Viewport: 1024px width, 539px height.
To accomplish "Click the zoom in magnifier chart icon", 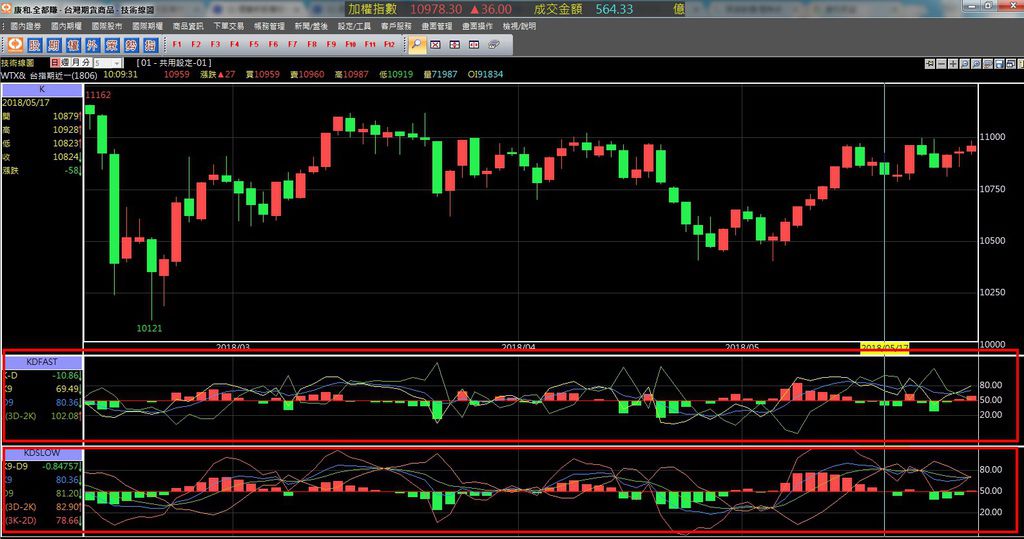I will (x=976, y=64).
